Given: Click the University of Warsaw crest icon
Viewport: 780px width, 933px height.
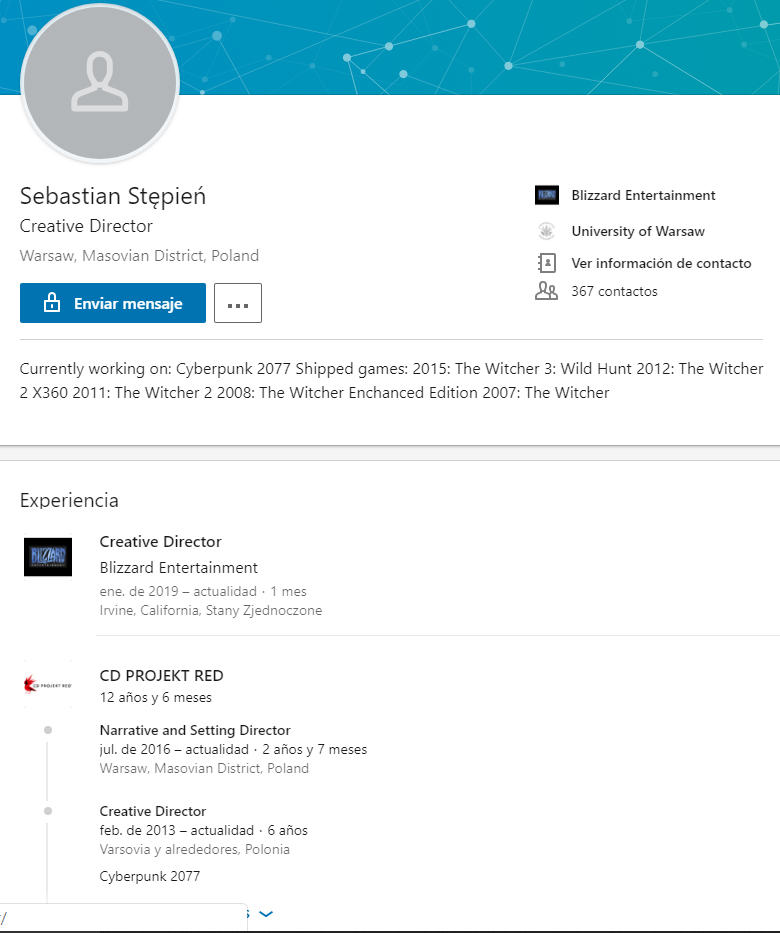Looking at the screenshot, I should (x=546, y=231).
